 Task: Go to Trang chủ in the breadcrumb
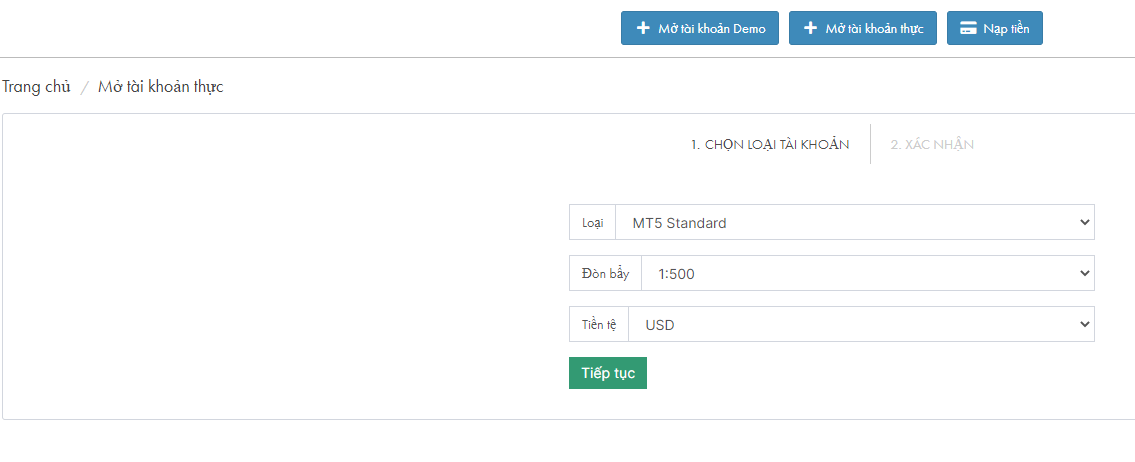click(36, 87)
